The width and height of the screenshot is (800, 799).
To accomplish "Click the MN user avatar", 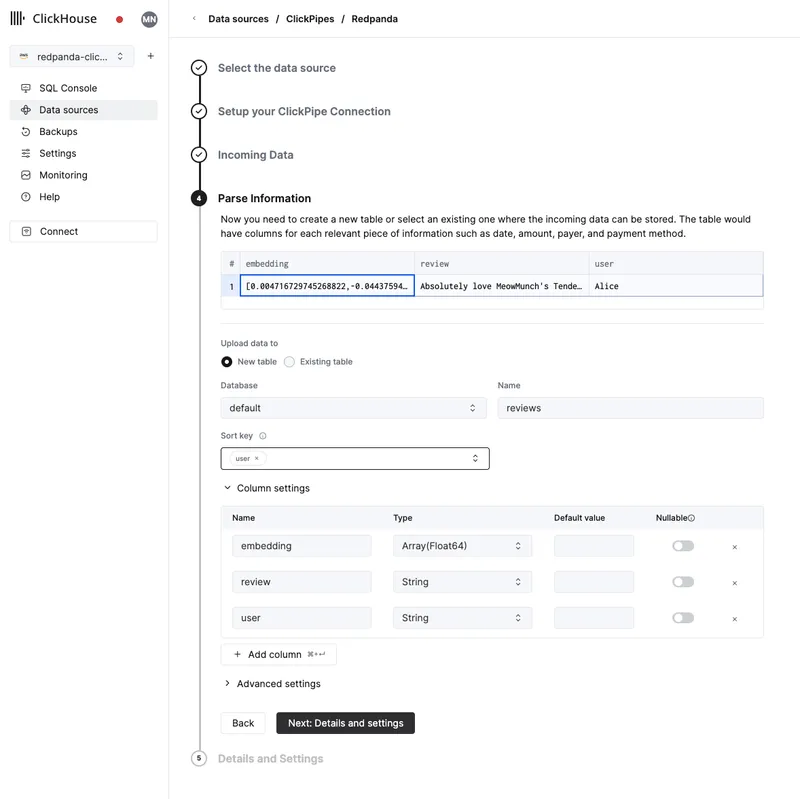I will (x=149, y=18).
